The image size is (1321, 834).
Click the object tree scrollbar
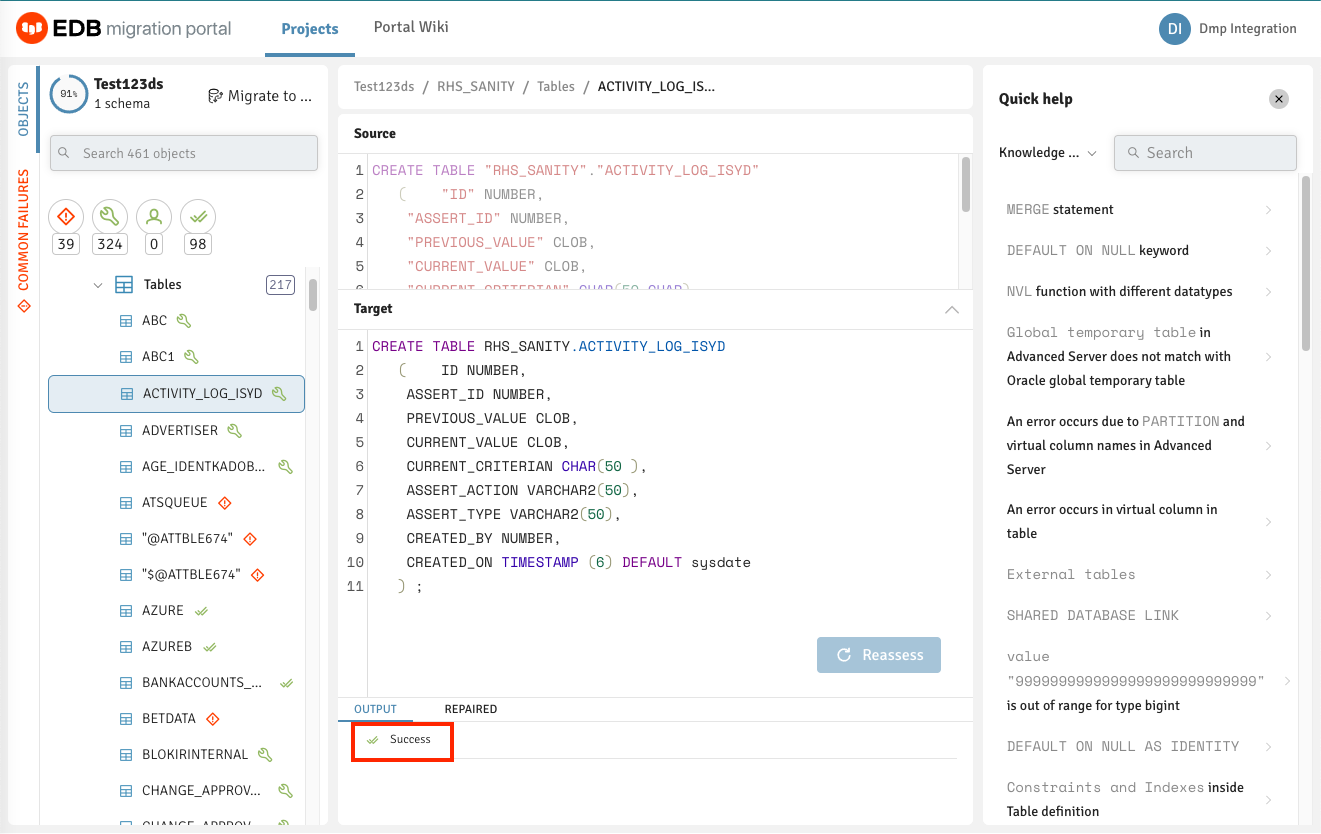point(313,296)
